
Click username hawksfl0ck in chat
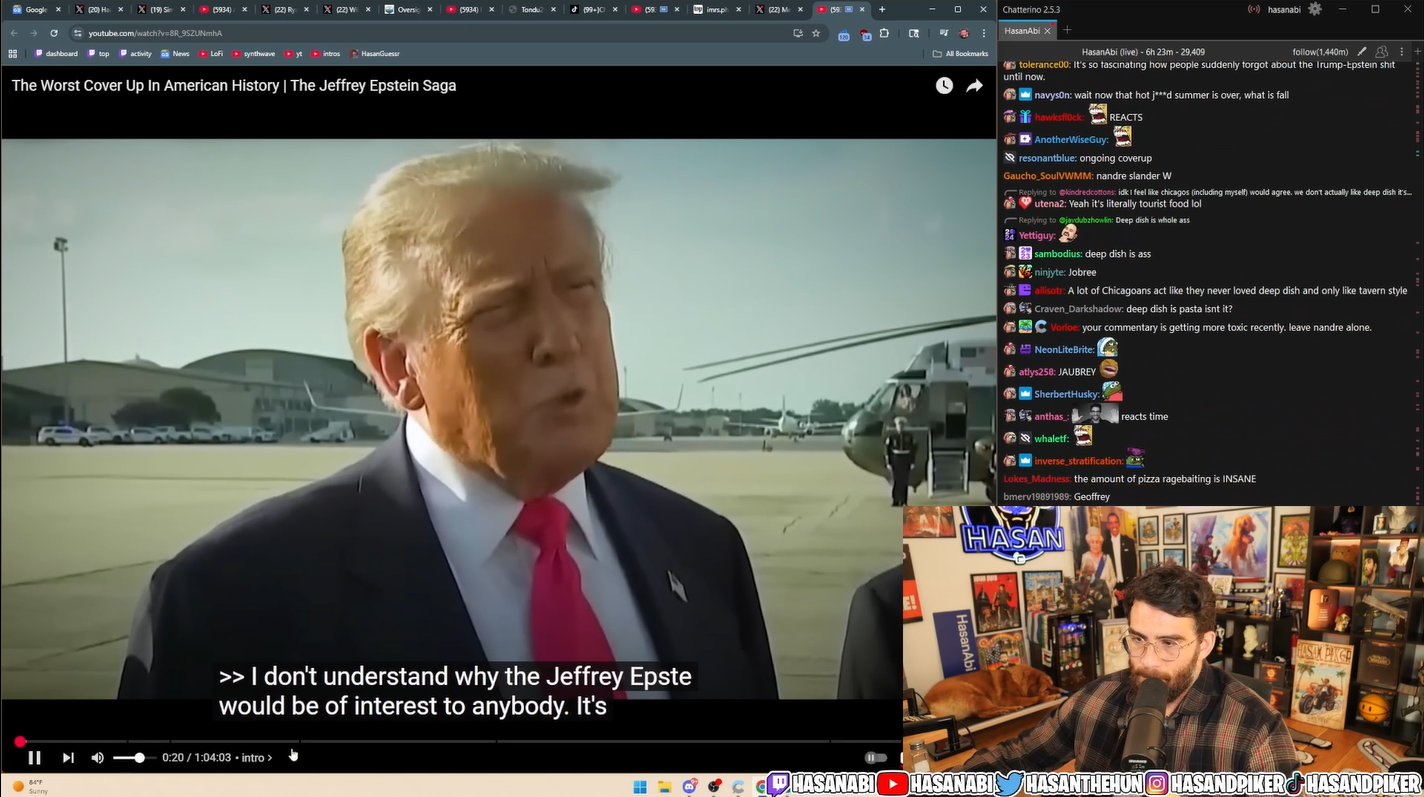pos(1058,118)
